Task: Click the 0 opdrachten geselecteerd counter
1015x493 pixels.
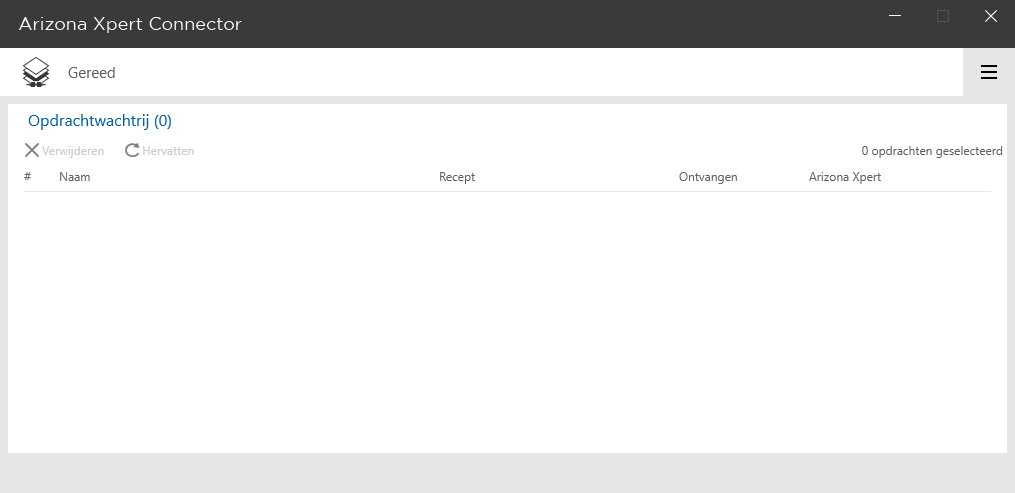Action: click(x=931, y=151)
